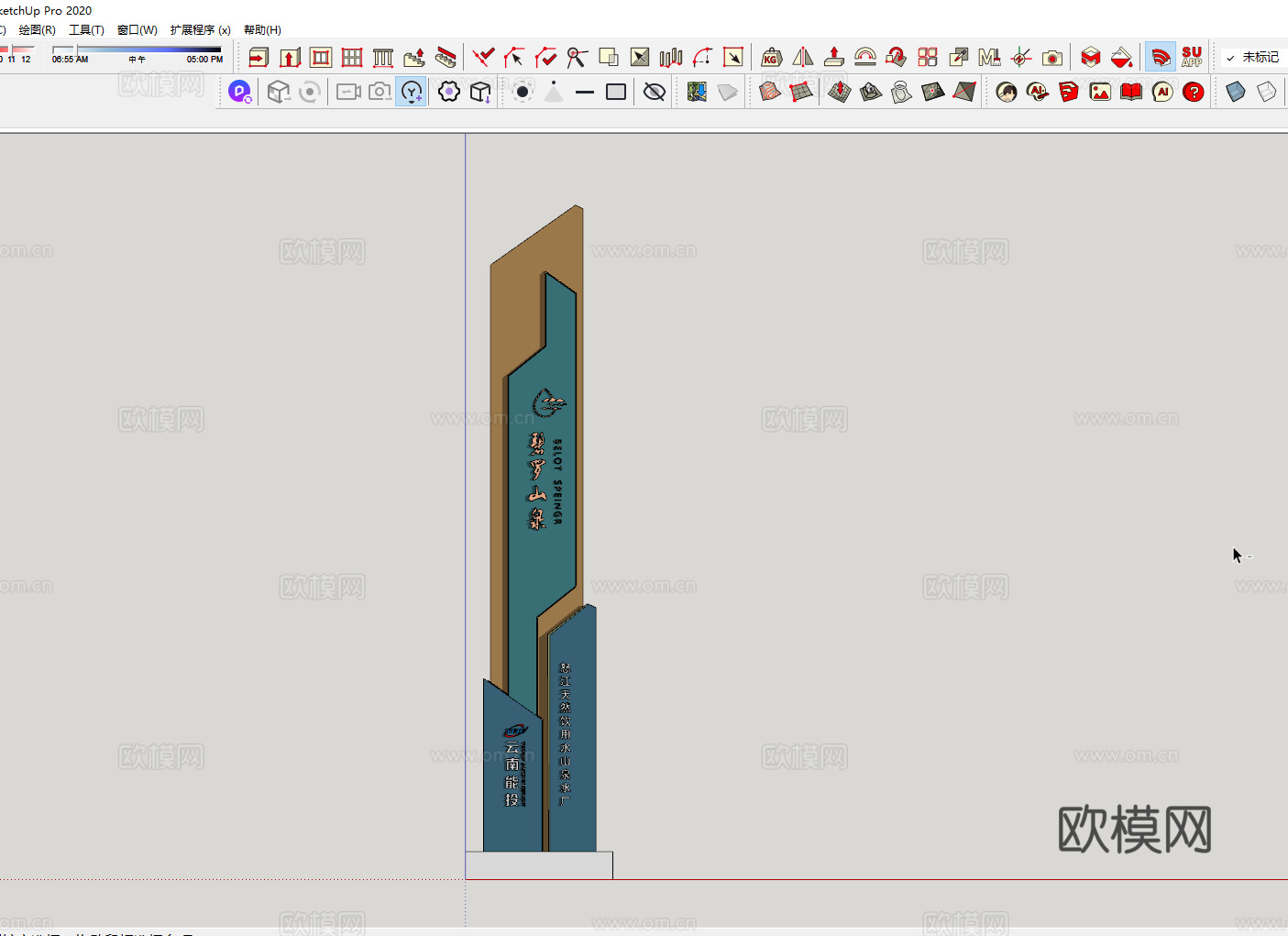Viewport: 1288px width, 936px height.
Task: Expand the 窗口(W) menu
Action: point(138,30)
